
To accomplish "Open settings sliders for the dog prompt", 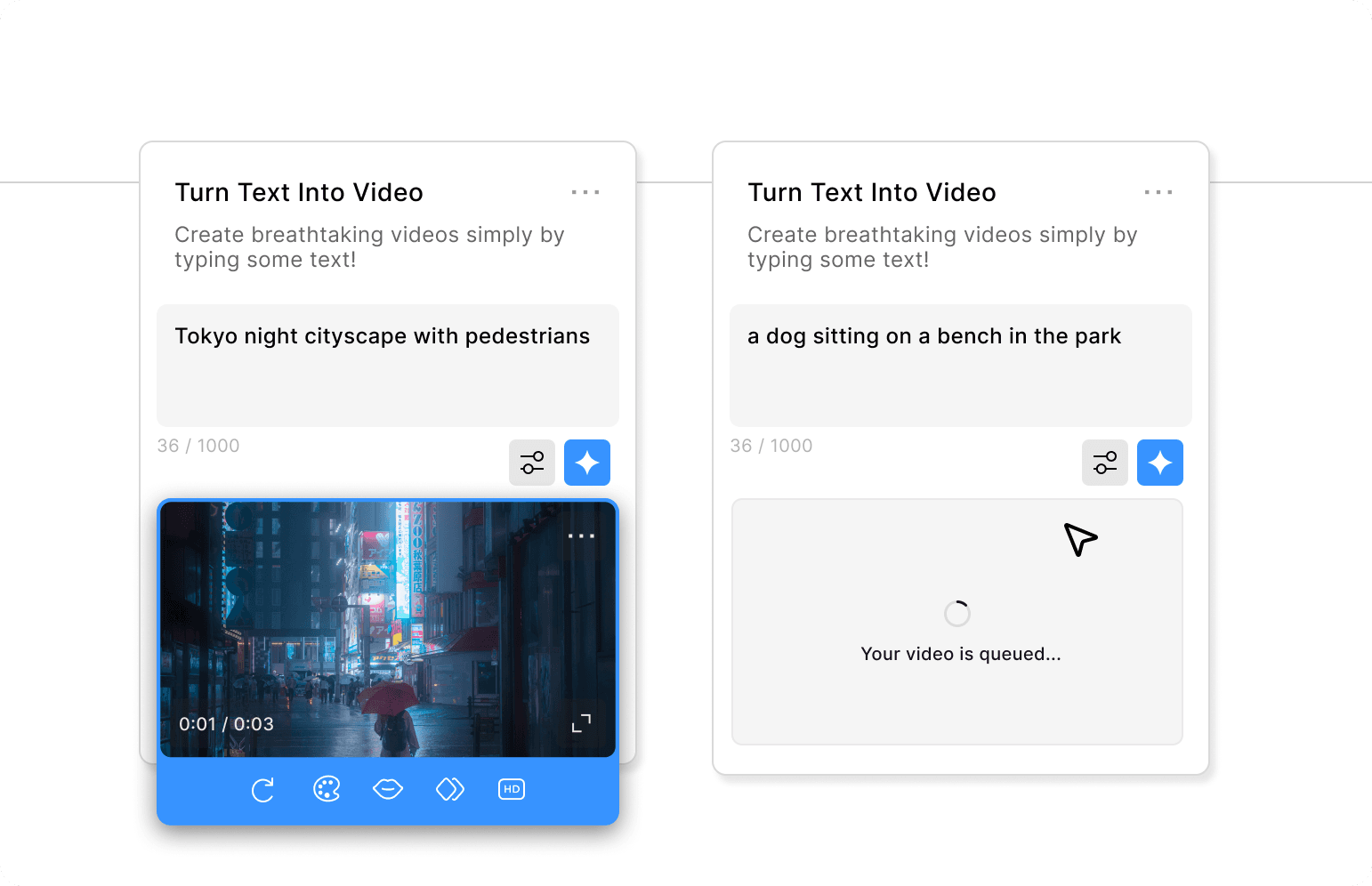I will coord(1105,463).
